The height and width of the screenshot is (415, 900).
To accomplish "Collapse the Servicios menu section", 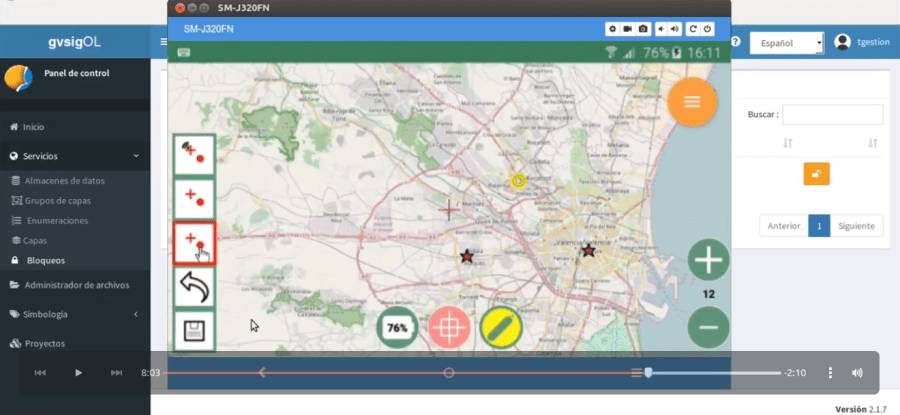I will [x=75, y=156].
